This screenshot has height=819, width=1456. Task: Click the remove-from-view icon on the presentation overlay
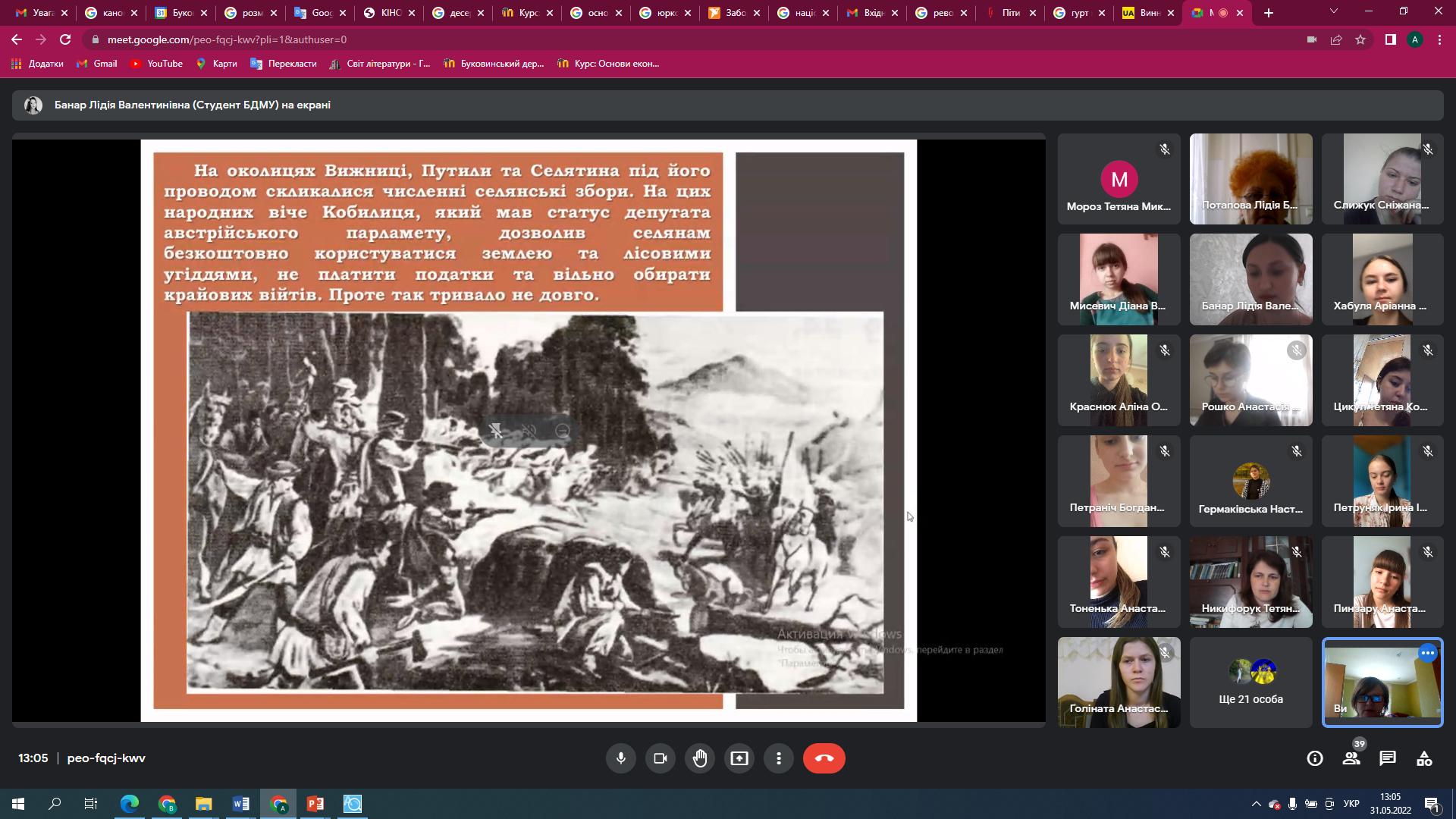click(x=563, y=431)
